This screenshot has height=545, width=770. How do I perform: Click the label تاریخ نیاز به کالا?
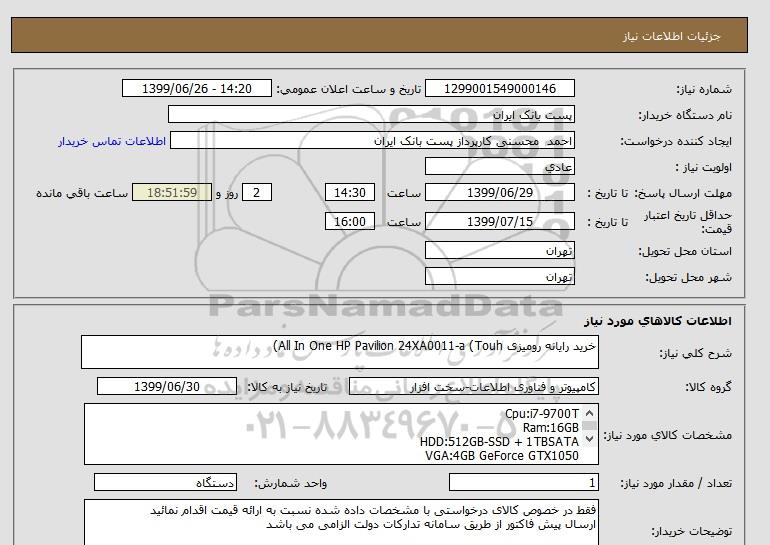tap(287, 387)
